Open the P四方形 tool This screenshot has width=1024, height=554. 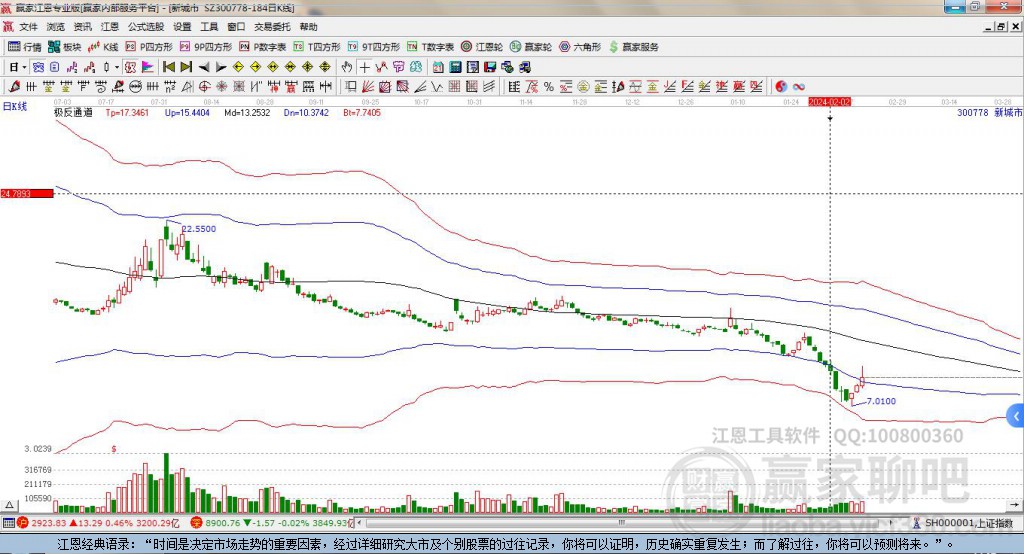pos(148,47)
